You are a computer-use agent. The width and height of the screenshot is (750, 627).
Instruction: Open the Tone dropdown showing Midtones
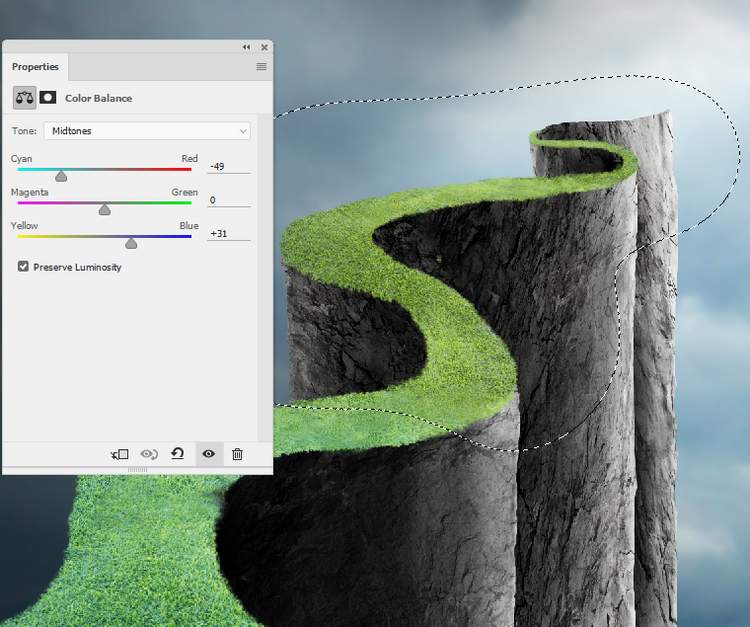click(x=147, y=131)
